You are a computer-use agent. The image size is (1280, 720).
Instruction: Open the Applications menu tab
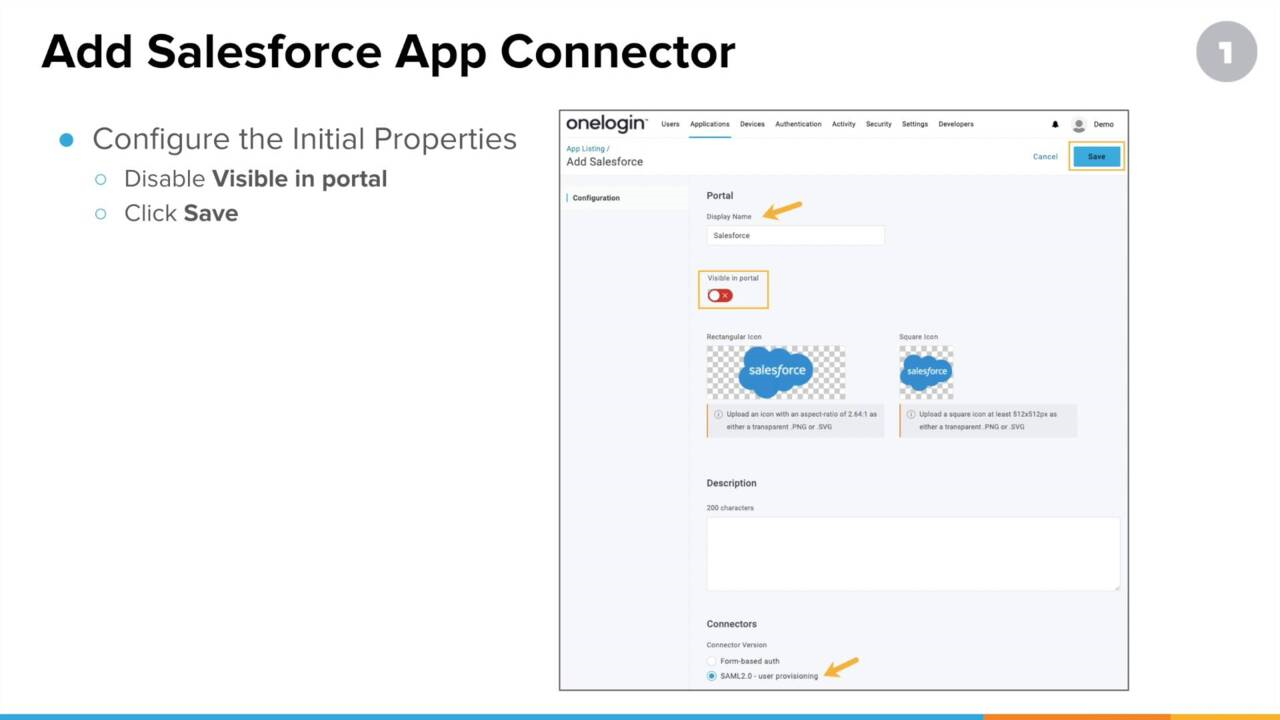click(x=709, y=124)
